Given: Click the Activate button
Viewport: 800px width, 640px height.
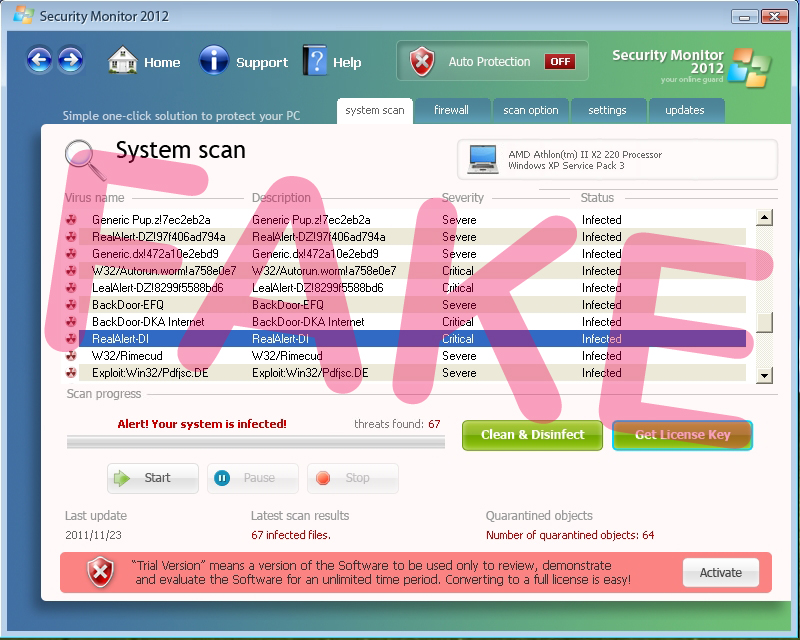Looking at the screenshot, I should [720, 573].
